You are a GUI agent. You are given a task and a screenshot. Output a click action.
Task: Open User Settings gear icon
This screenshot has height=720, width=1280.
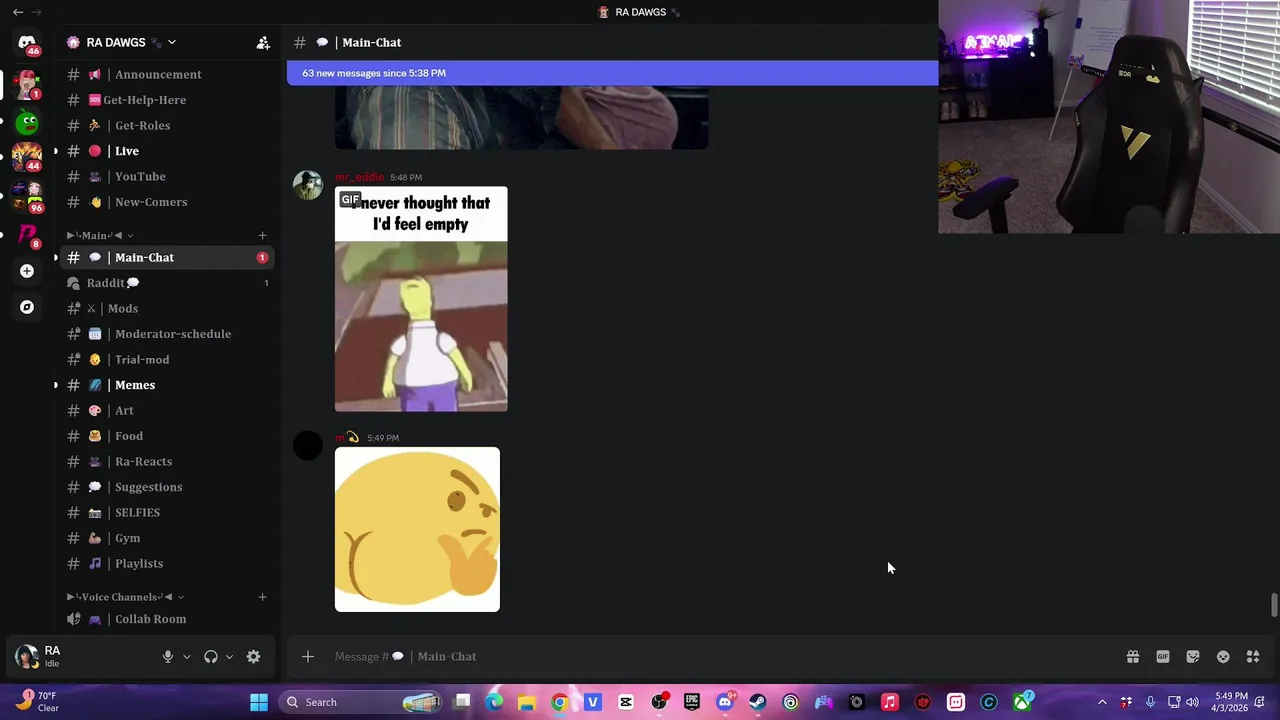tap(254, 657)
